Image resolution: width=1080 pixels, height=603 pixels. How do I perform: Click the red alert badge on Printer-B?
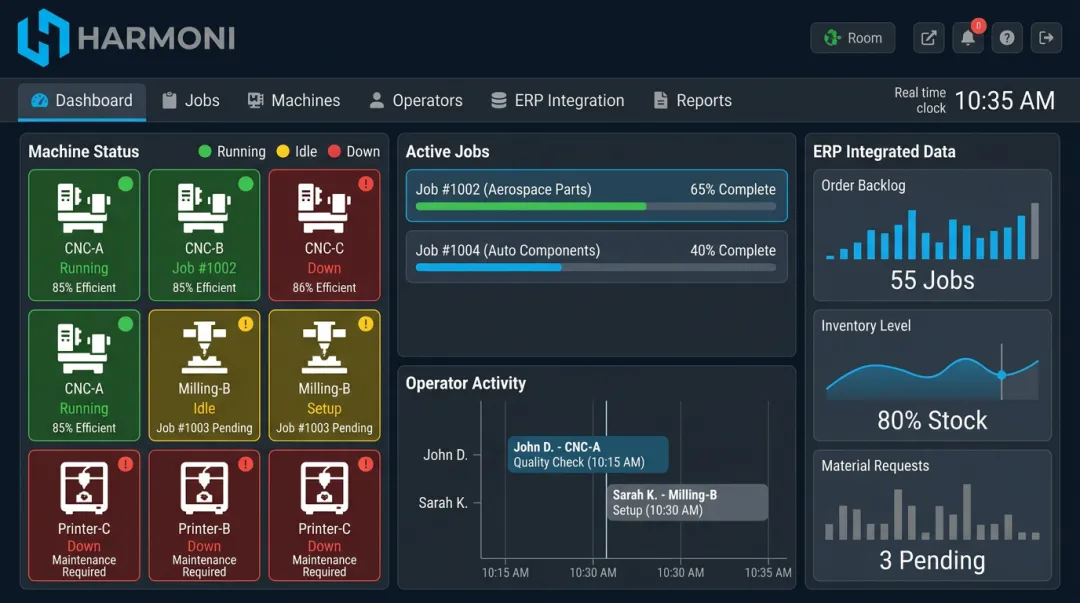[246, 464]
